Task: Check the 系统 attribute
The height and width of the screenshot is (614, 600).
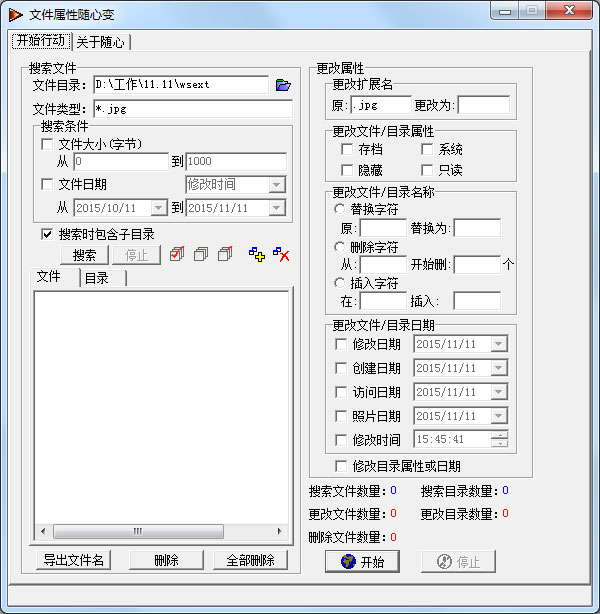Action: coord(427,149)
